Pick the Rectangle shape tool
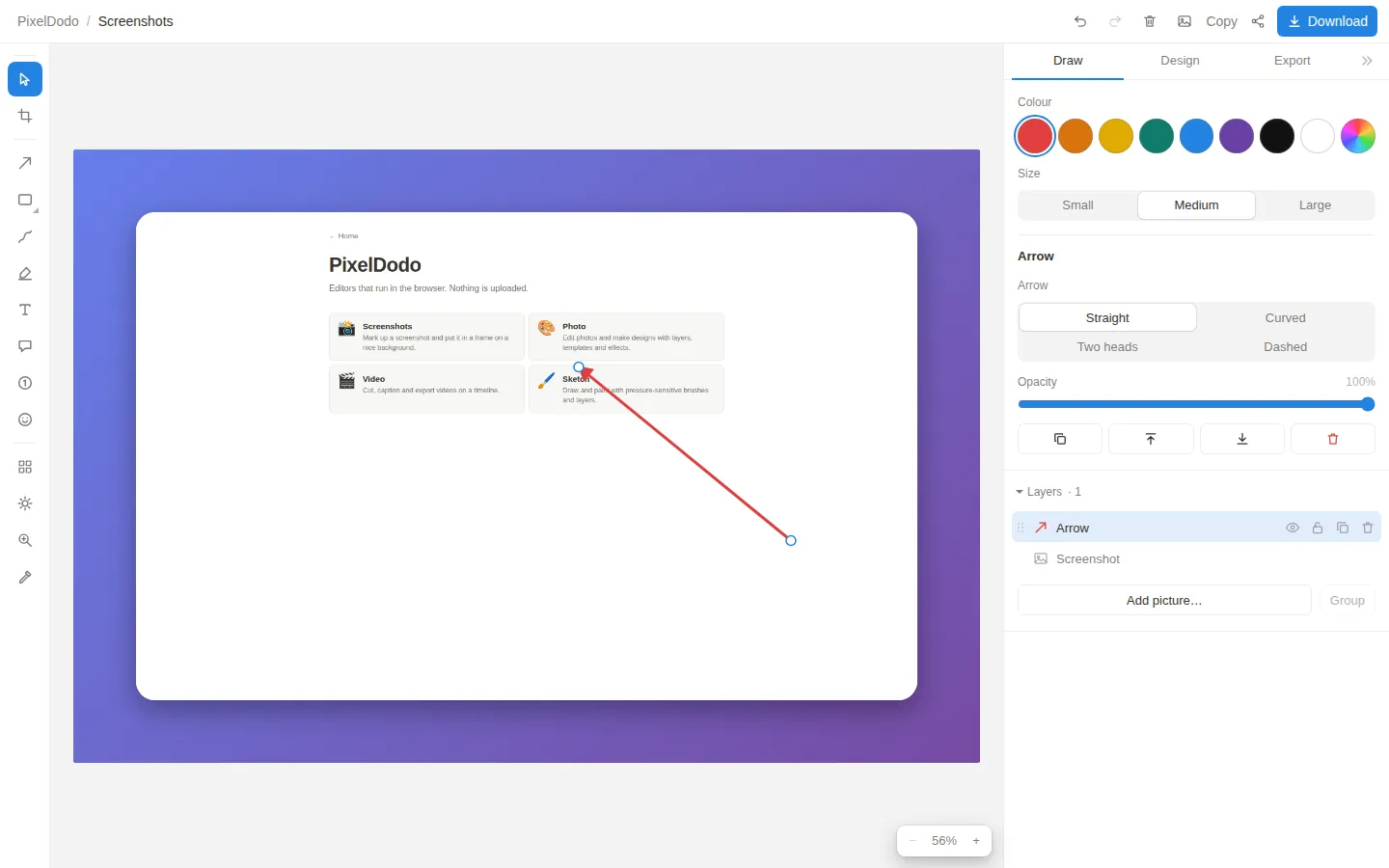1389x868 pixels. click(25, 200)
